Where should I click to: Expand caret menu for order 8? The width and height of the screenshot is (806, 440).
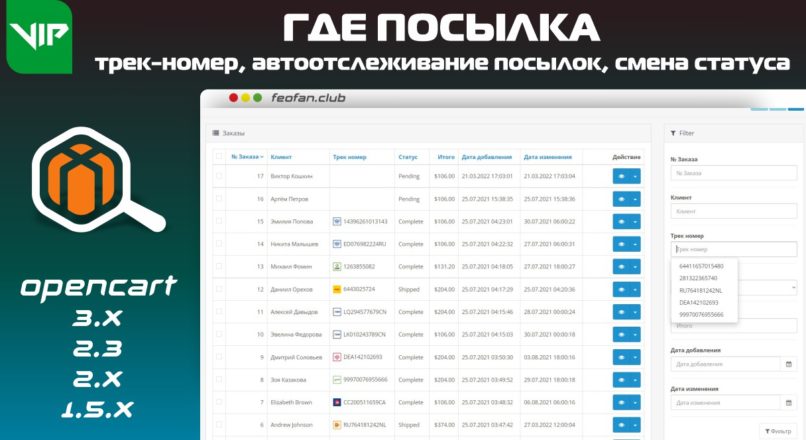point(635,380)
